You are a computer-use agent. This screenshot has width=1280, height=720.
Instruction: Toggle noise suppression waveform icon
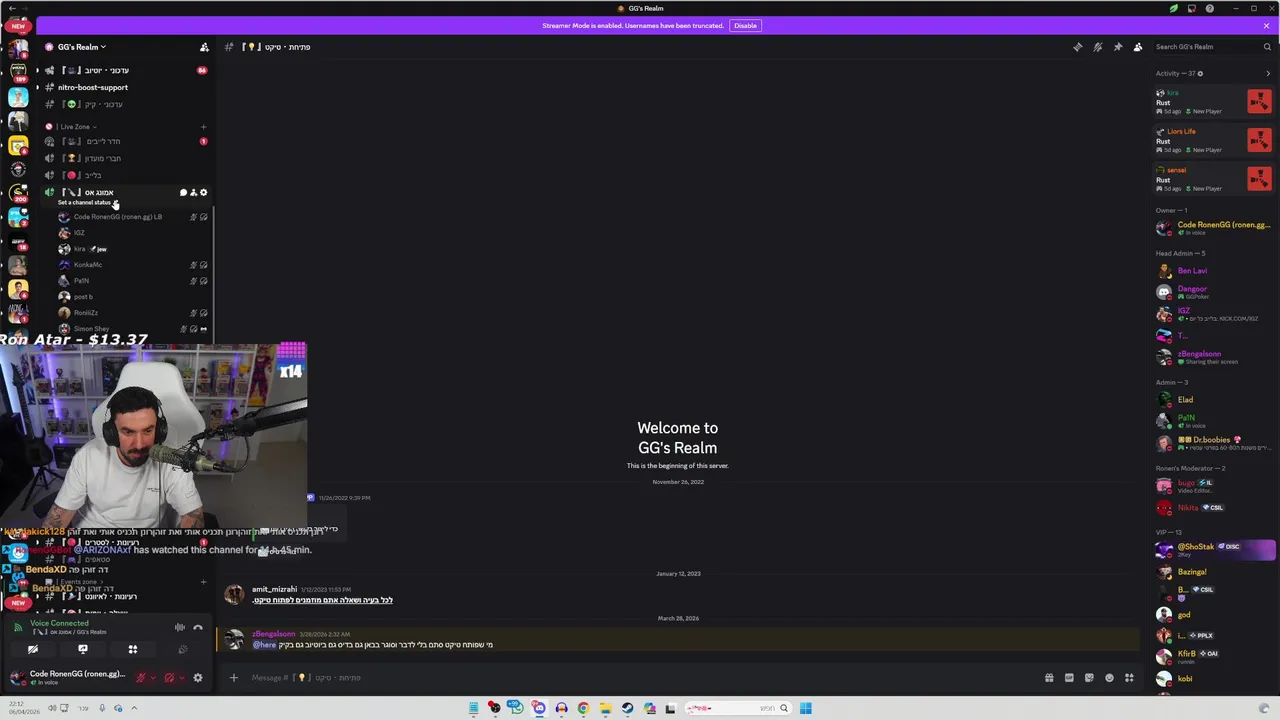180,627
